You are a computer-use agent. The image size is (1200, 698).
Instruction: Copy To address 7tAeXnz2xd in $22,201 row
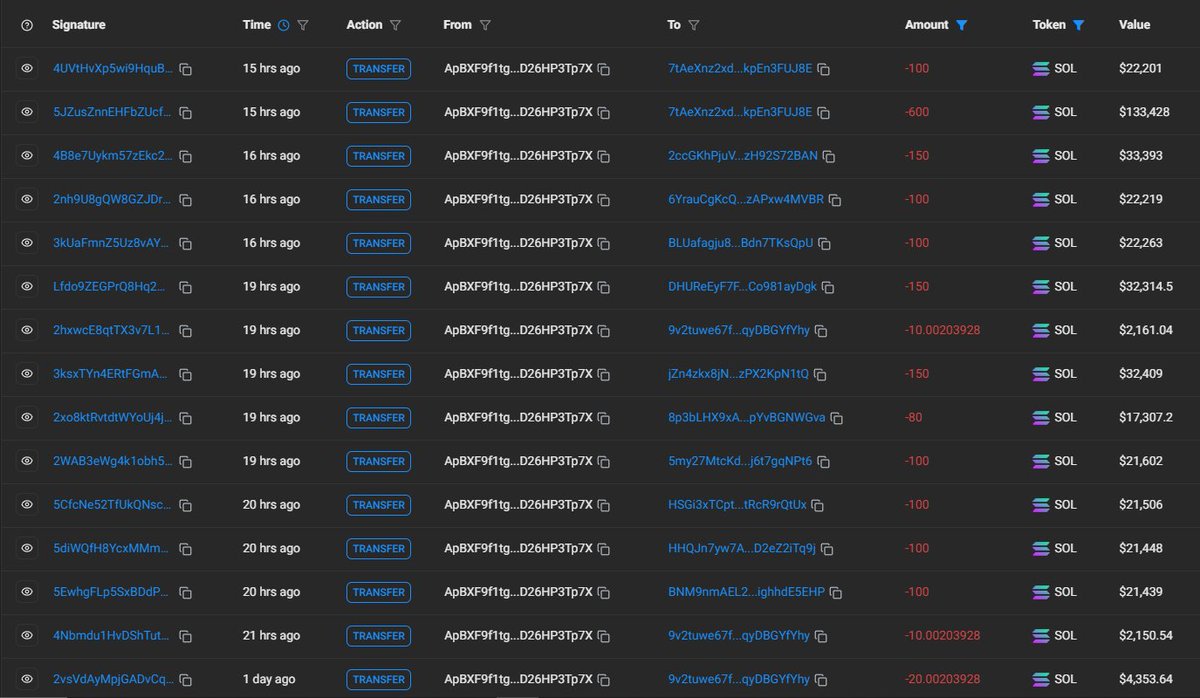(823, 69)
